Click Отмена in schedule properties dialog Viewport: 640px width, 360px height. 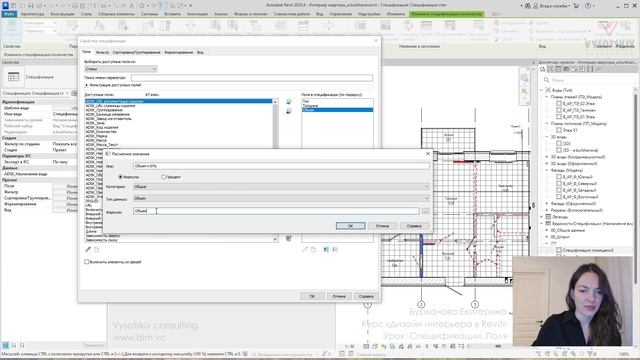click(339, 296)
